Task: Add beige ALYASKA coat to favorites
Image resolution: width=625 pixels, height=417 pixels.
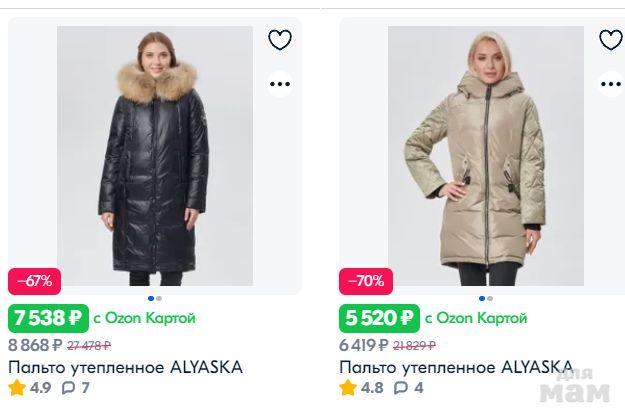Action: coord(611,40)
